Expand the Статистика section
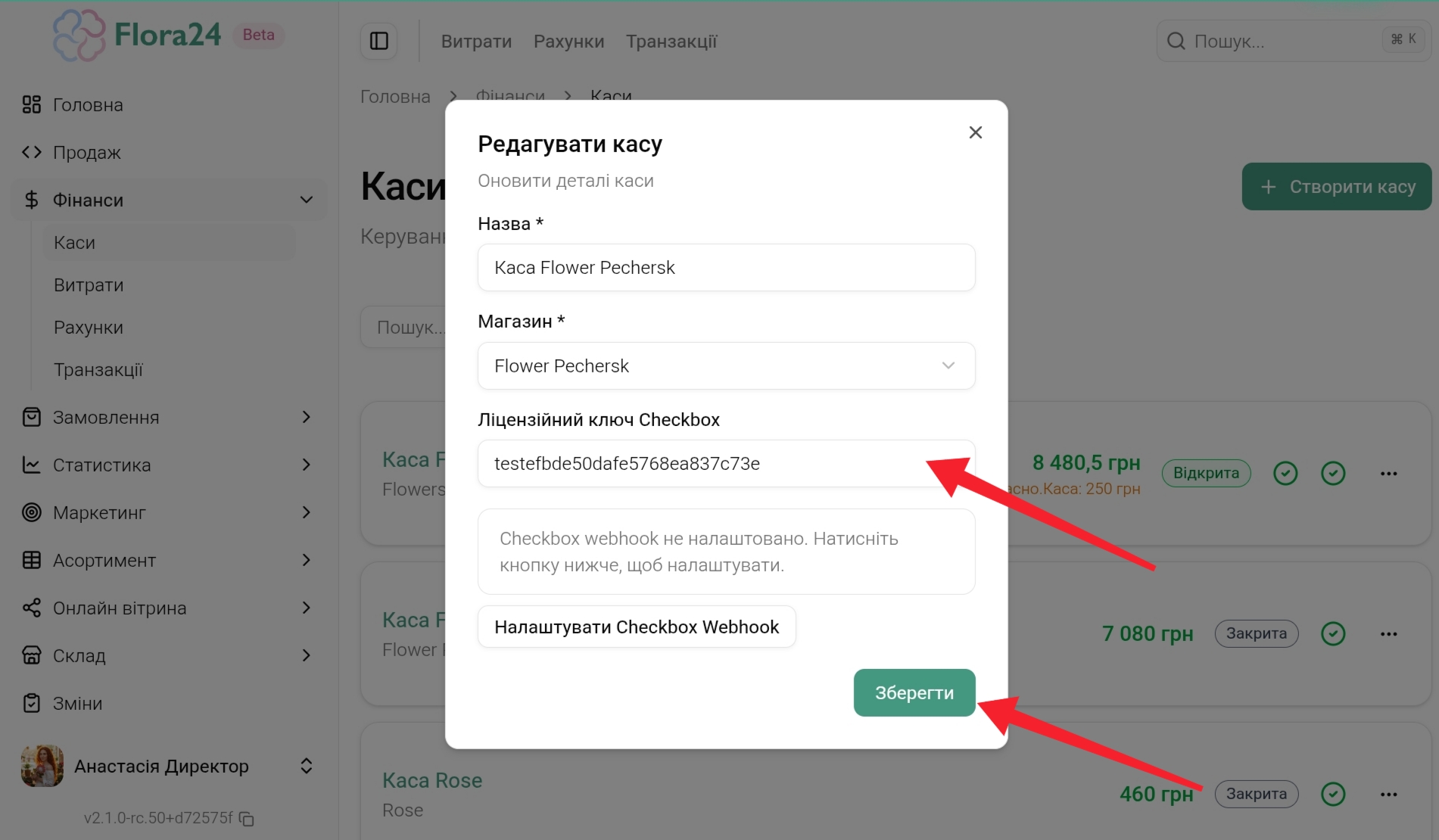This screenshot has width=1439, height=840. pos(306,465)
